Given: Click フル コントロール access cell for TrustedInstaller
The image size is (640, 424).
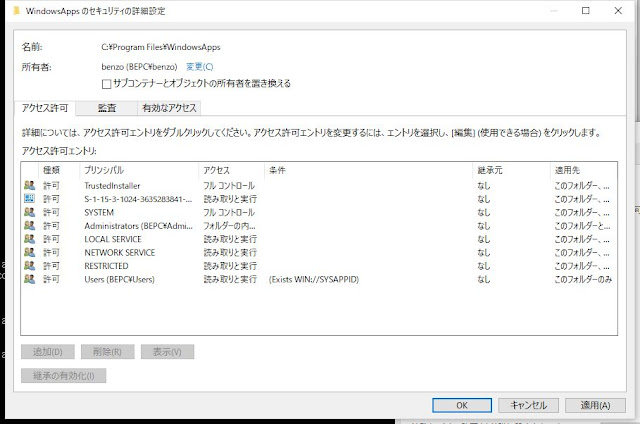Looking at the screenshot, I should (x=229, y=186).
